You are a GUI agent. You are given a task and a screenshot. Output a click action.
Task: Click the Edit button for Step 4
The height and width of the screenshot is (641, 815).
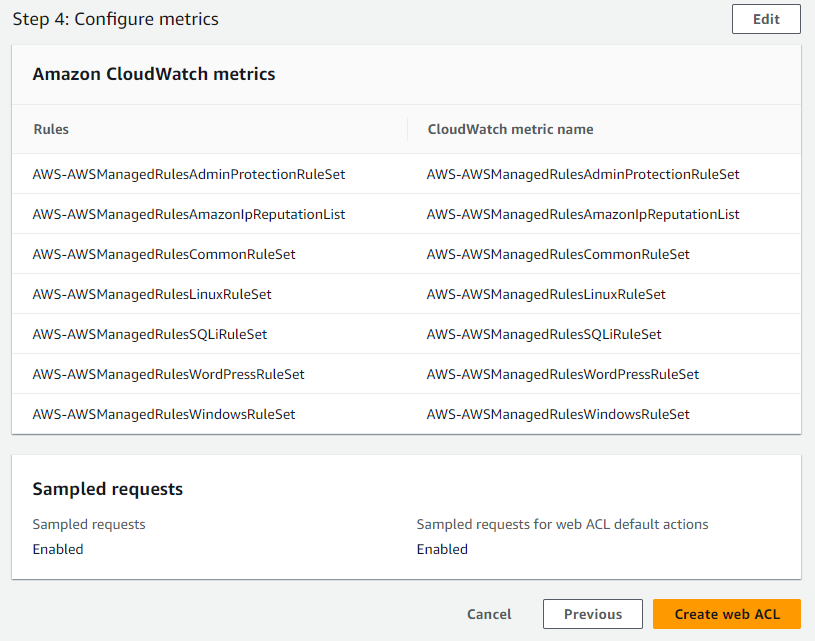click(766, 19)
